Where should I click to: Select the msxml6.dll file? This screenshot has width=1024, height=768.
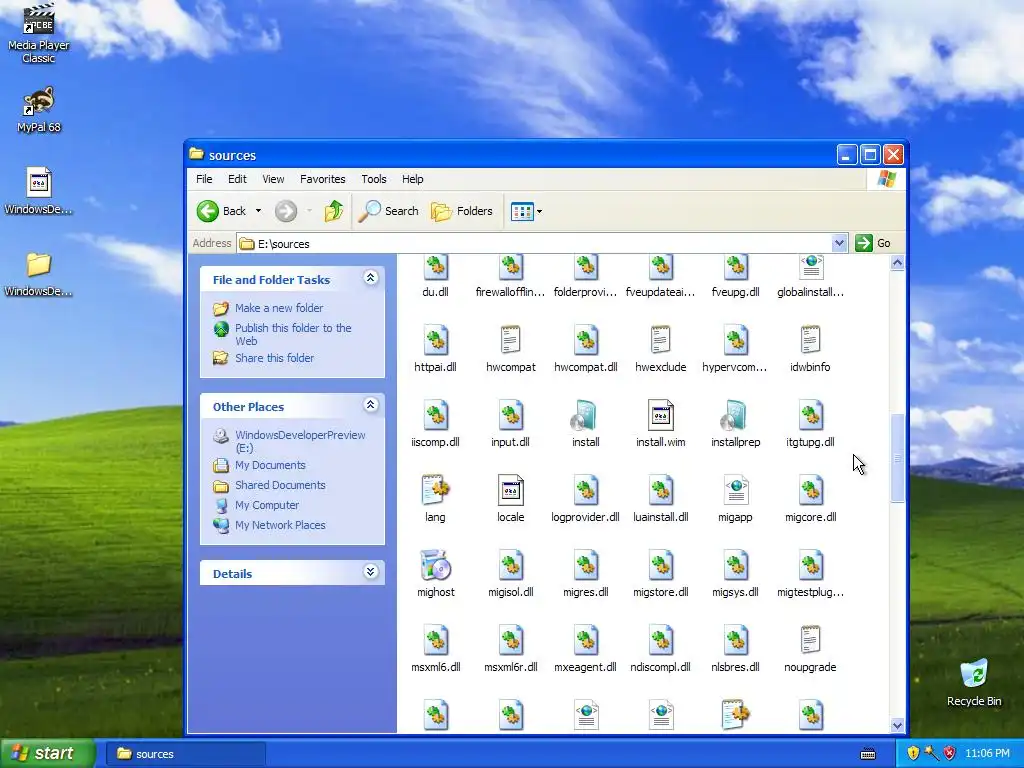click(x=436, y=649)
